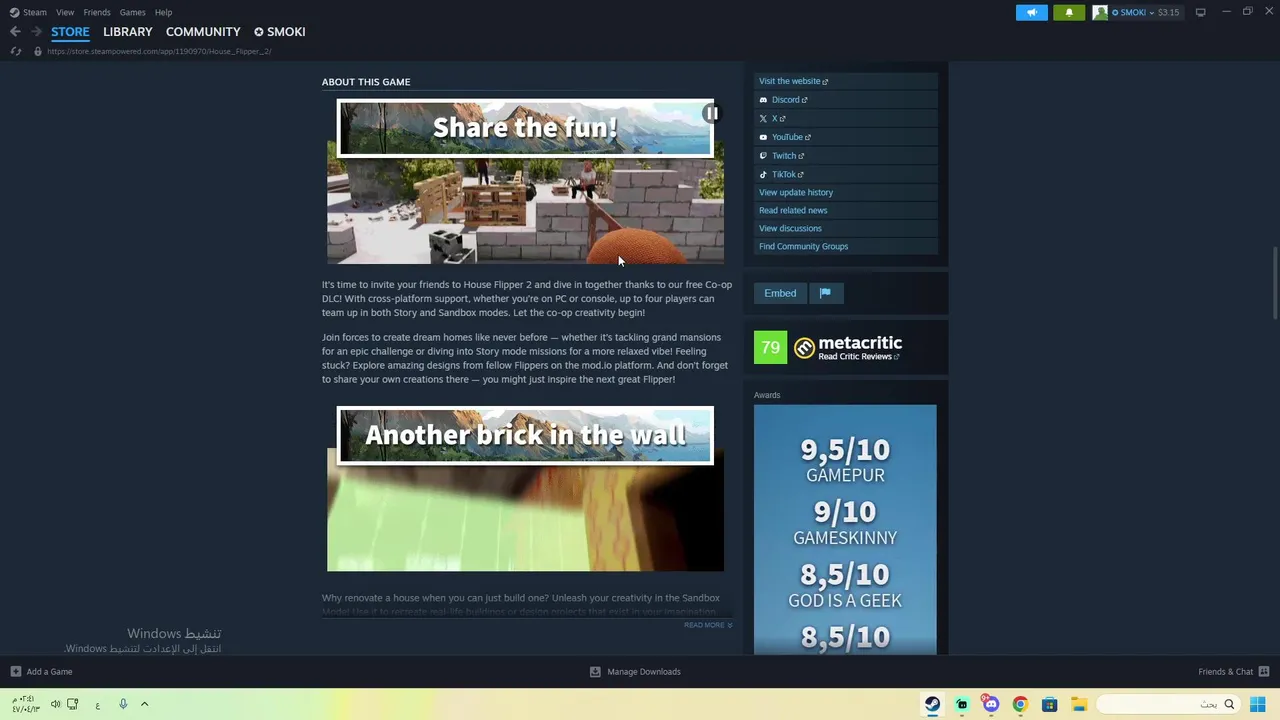Image resolution: width=1280 pixels, height=720 pixels.
Task: Click the store URL address field
Action: [x=160, y=51]
